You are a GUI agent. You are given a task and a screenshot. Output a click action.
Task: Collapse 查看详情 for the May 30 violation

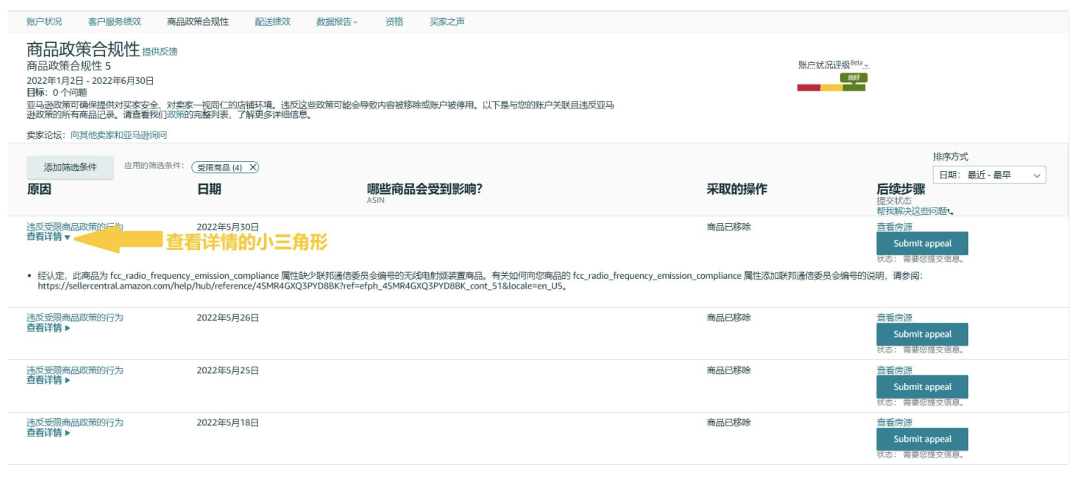point(48,237)
